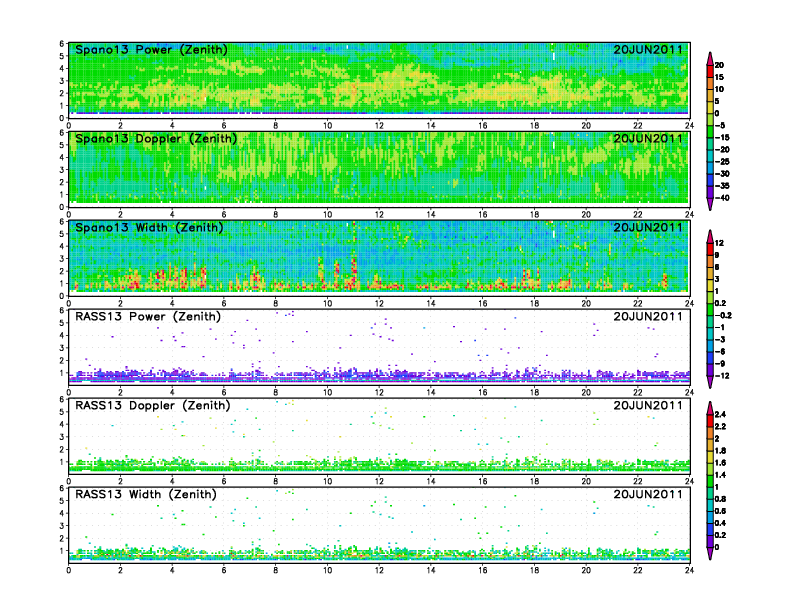792x612 pixels.
Task: Click hour 12 tick below the RASS13 Width plot
Action: [379, 570]
